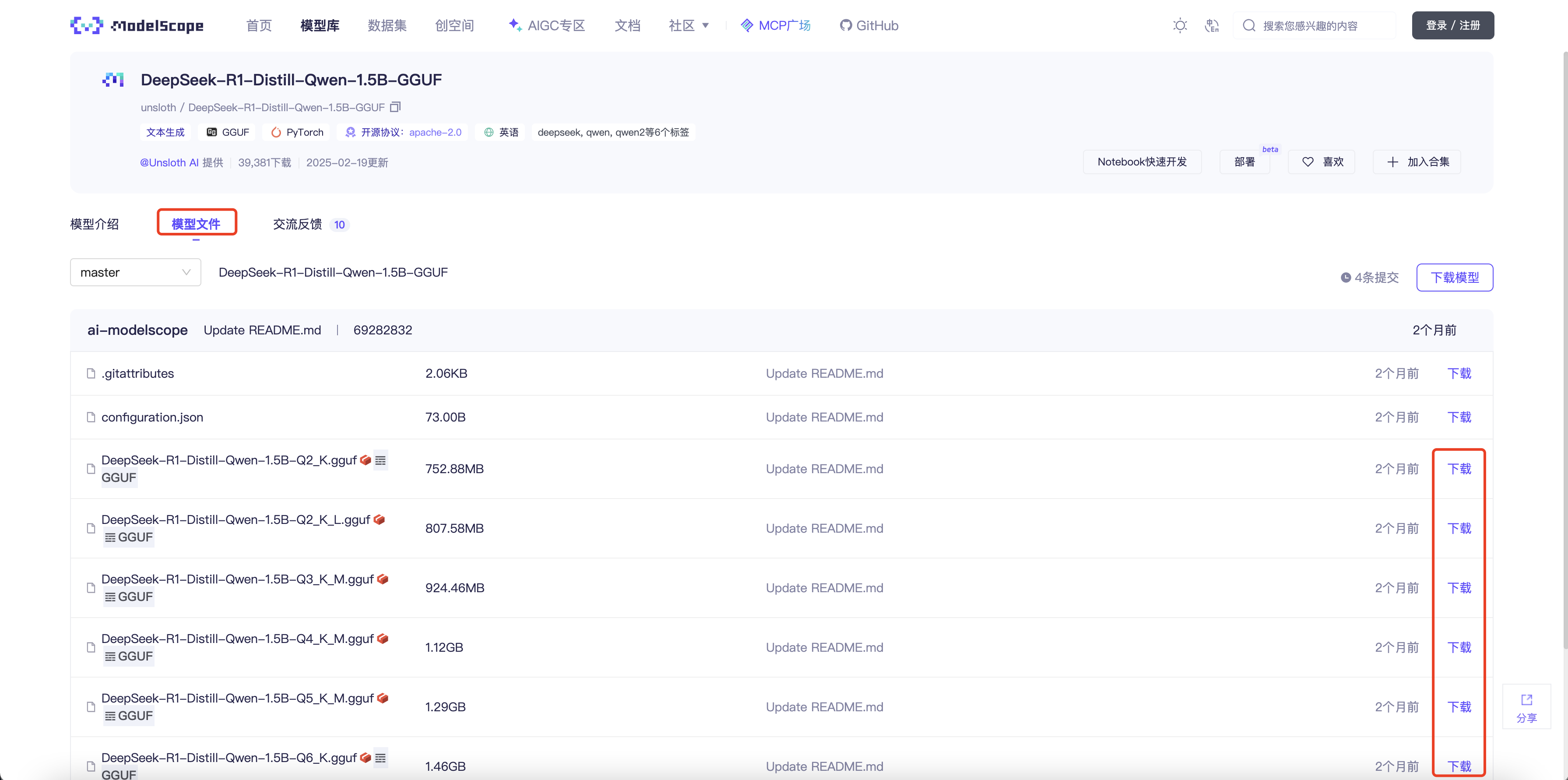Viewport: 1568px width, 780px height.
Task: Open the 4条提交 commit history
Action: tap(1370, 278)
